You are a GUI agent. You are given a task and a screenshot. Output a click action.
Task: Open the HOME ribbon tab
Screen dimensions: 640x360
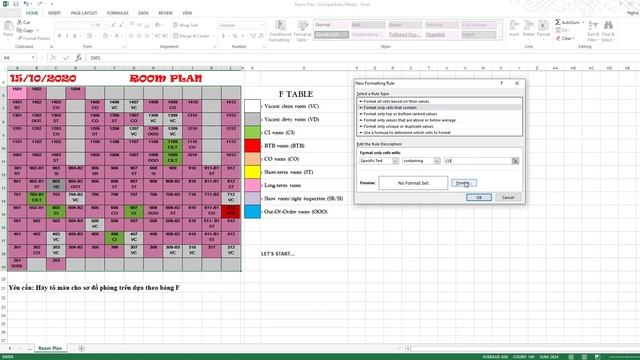32,13
